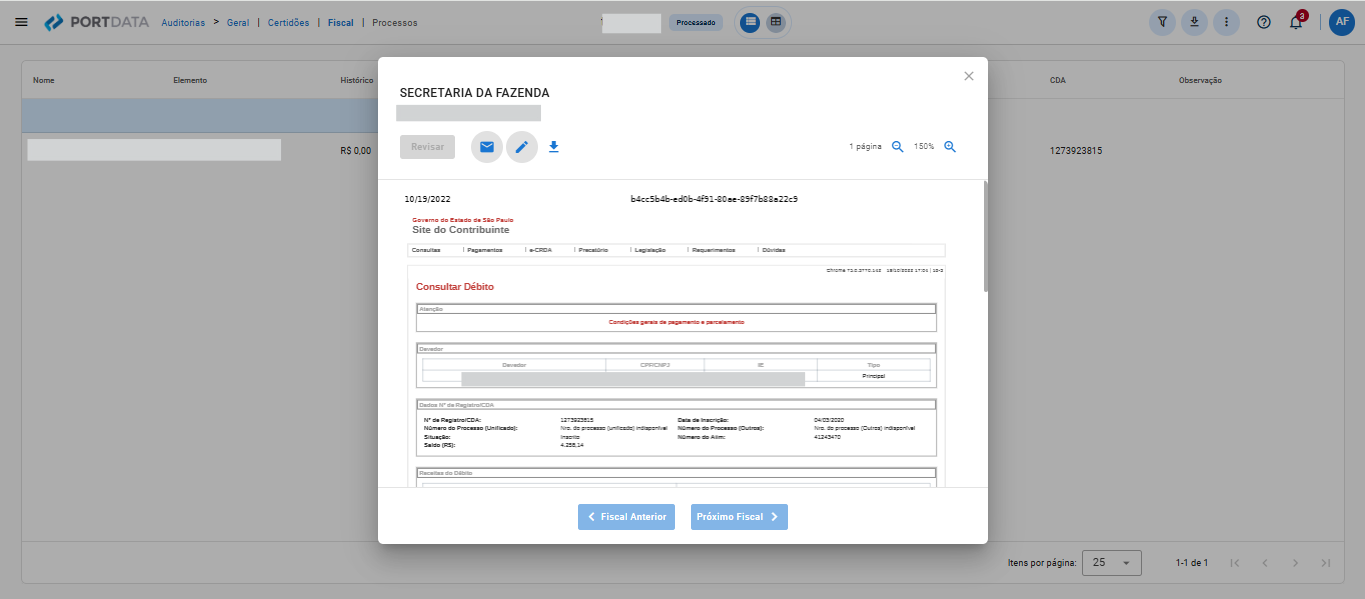Screen dimensions: 1365x599
Task: Click Dúvidas in document menu
Action: [x=774, y=250]
